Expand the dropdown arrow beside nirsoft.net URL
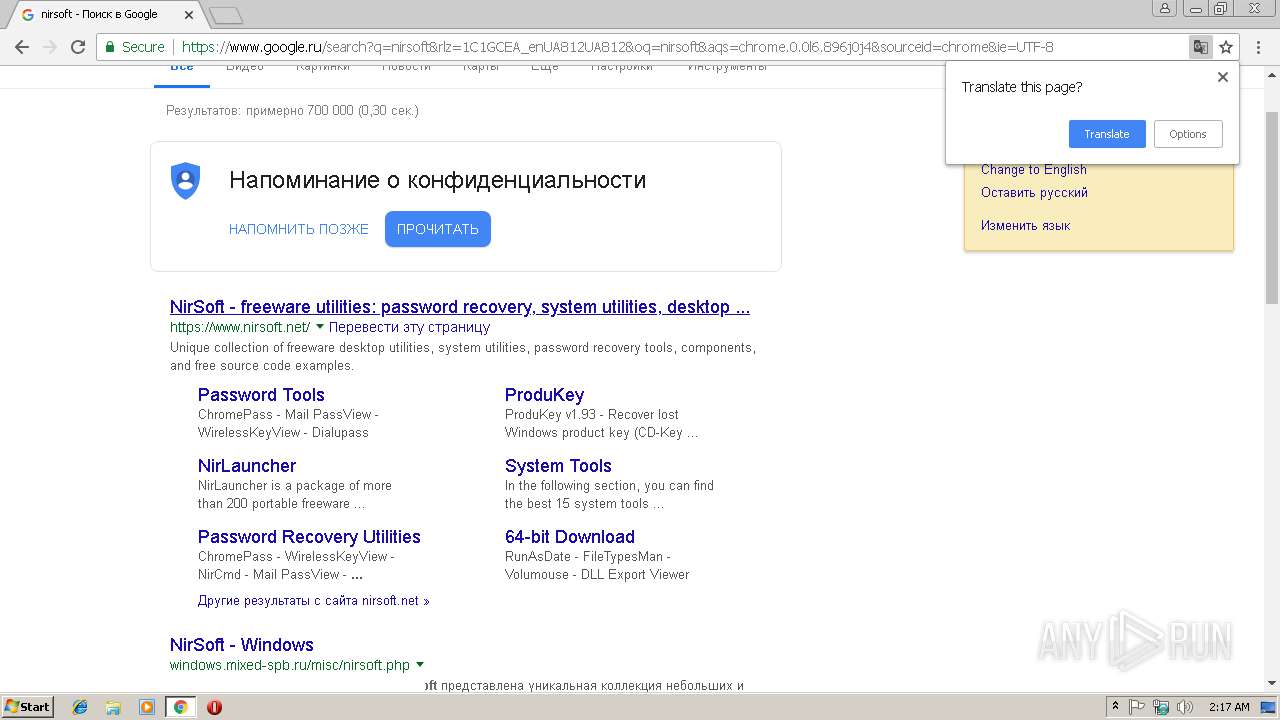The image size is (1280, 720). click(320, 327)
